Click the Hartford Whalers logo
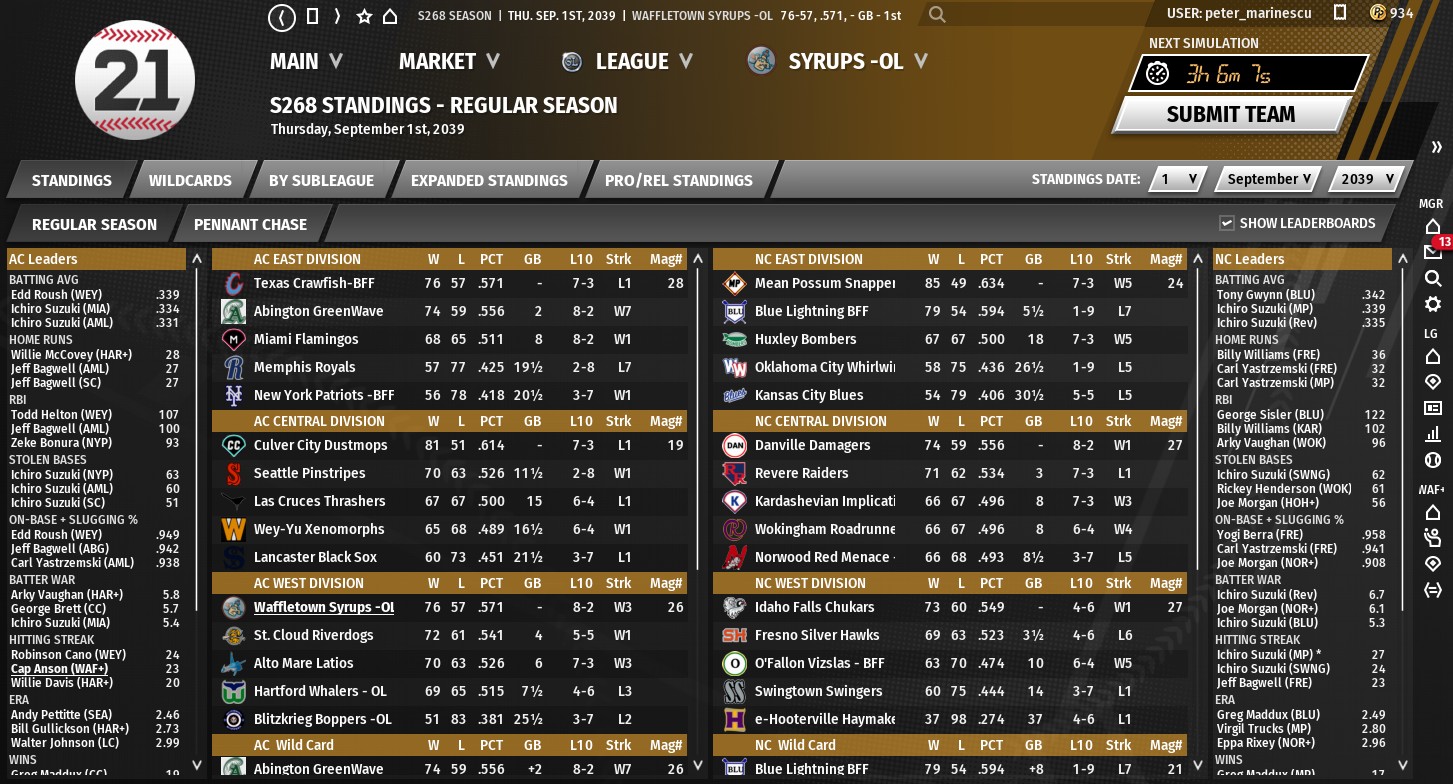The width and height of the screenshot is (1453, 784). pos(233,691)
